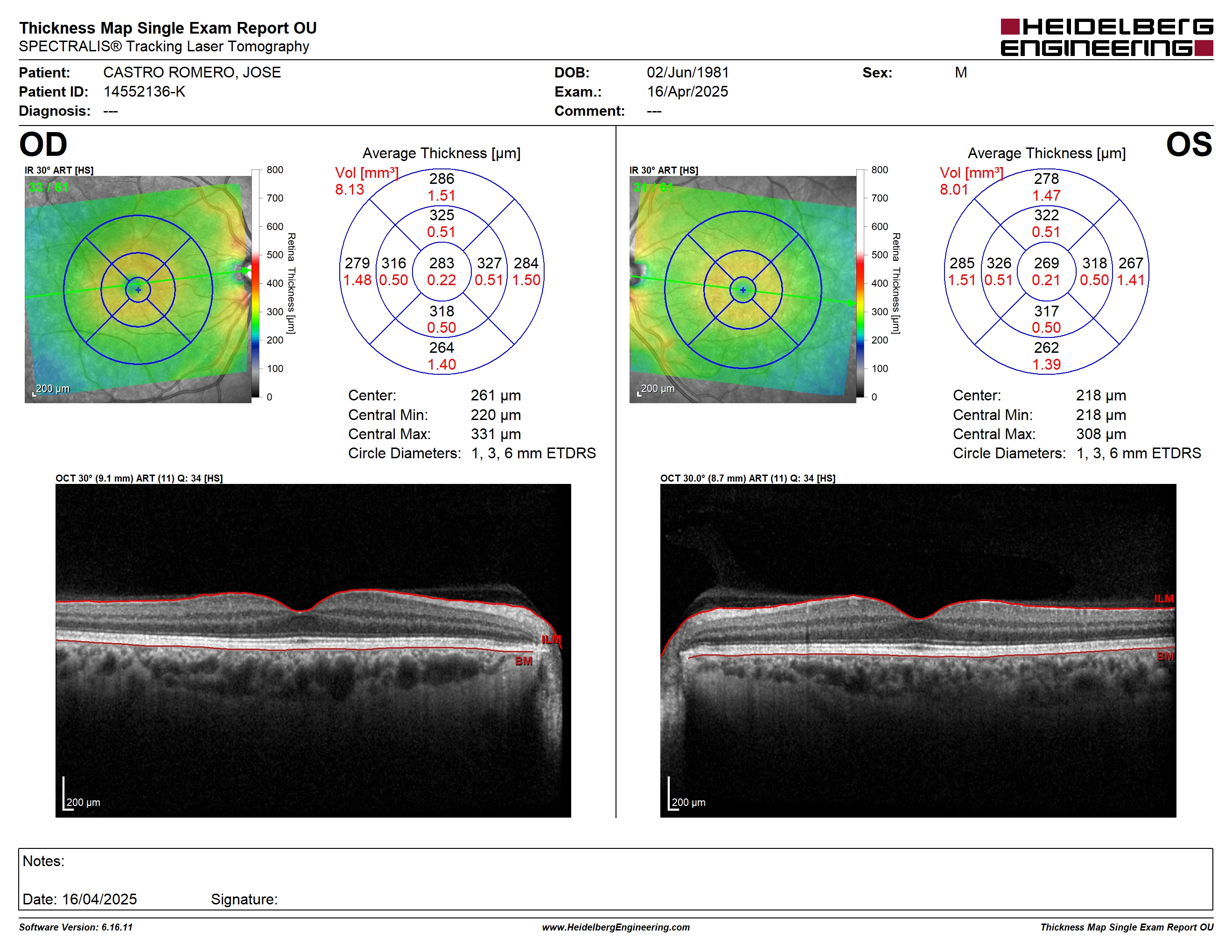Click the red 'BM' label in the OD B-scan
Screen dimensions: 1232x952
click(x=524, y=661)
